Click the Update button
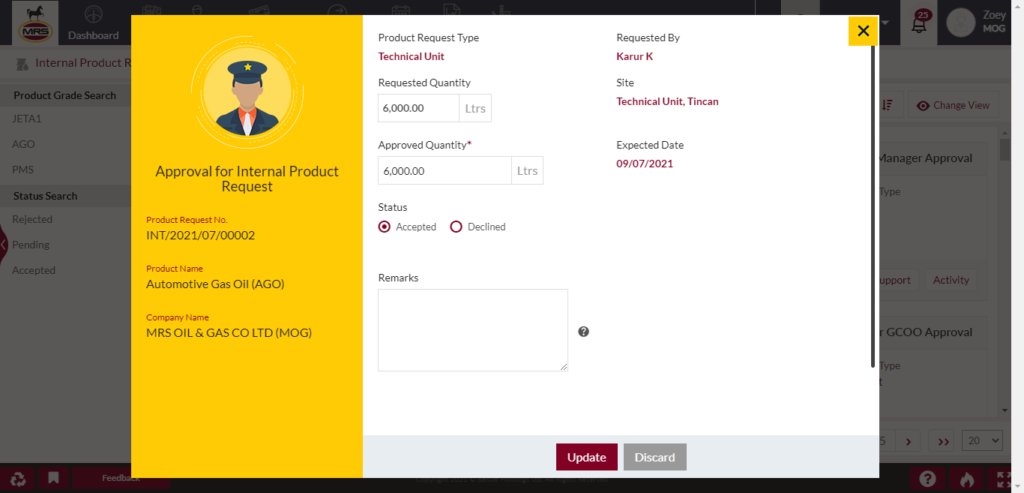The height and width of the screenshot is (493, 1024). 586,457
